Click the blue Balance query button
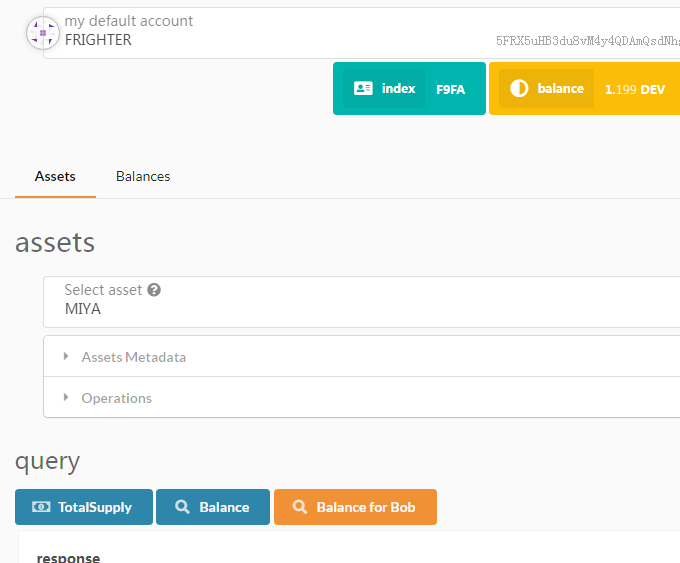Screen dimensions: 680x563 [x=213, y=507]
